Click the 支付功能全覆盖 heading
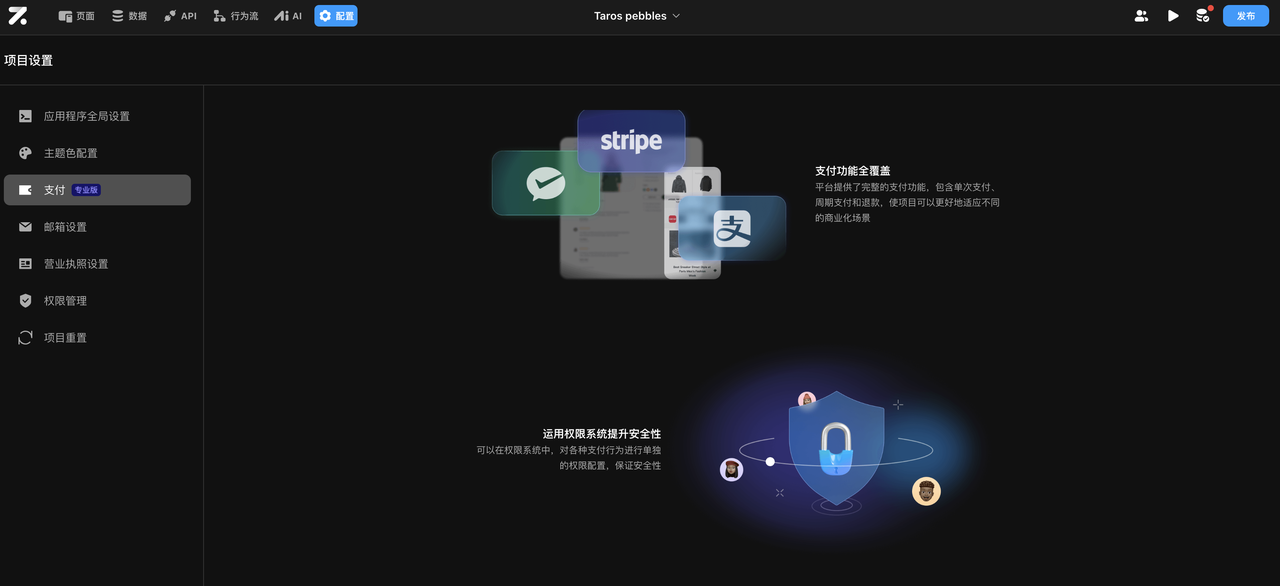The height and width of the screenshot is (586, 1280). coord(853,171)
